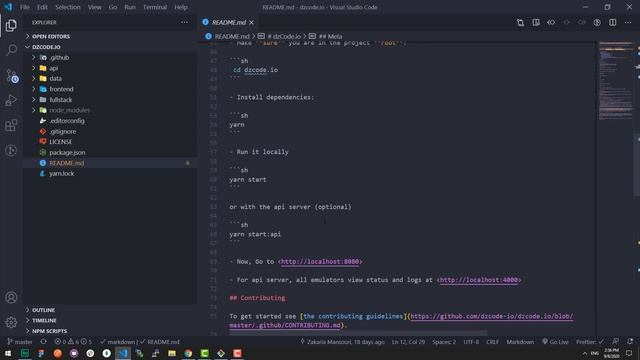Open the Explorer view in activity bar

click(x=11, y=25)
